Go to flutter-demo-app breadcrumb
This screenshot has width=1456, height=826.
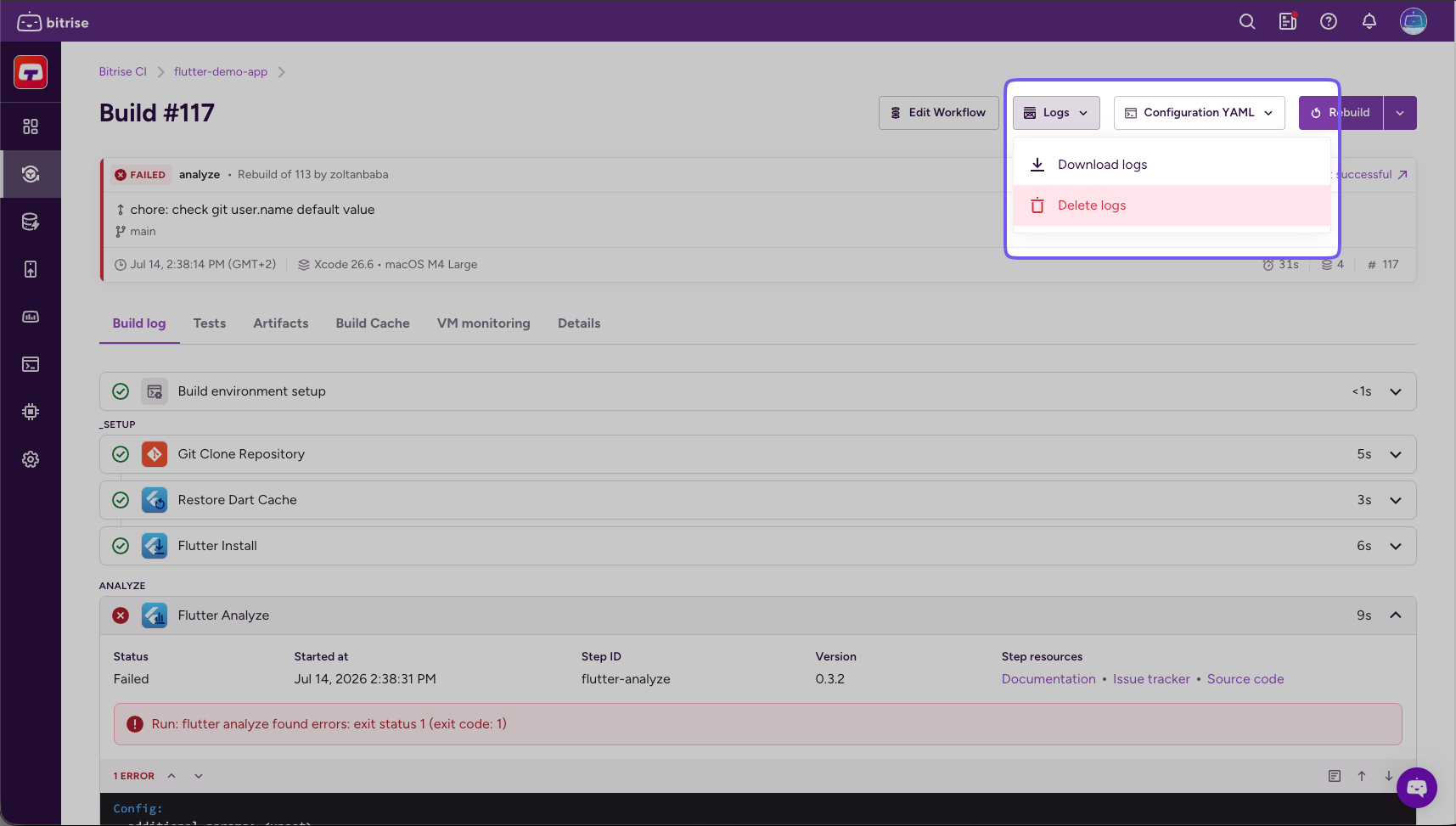click(221, 72)
